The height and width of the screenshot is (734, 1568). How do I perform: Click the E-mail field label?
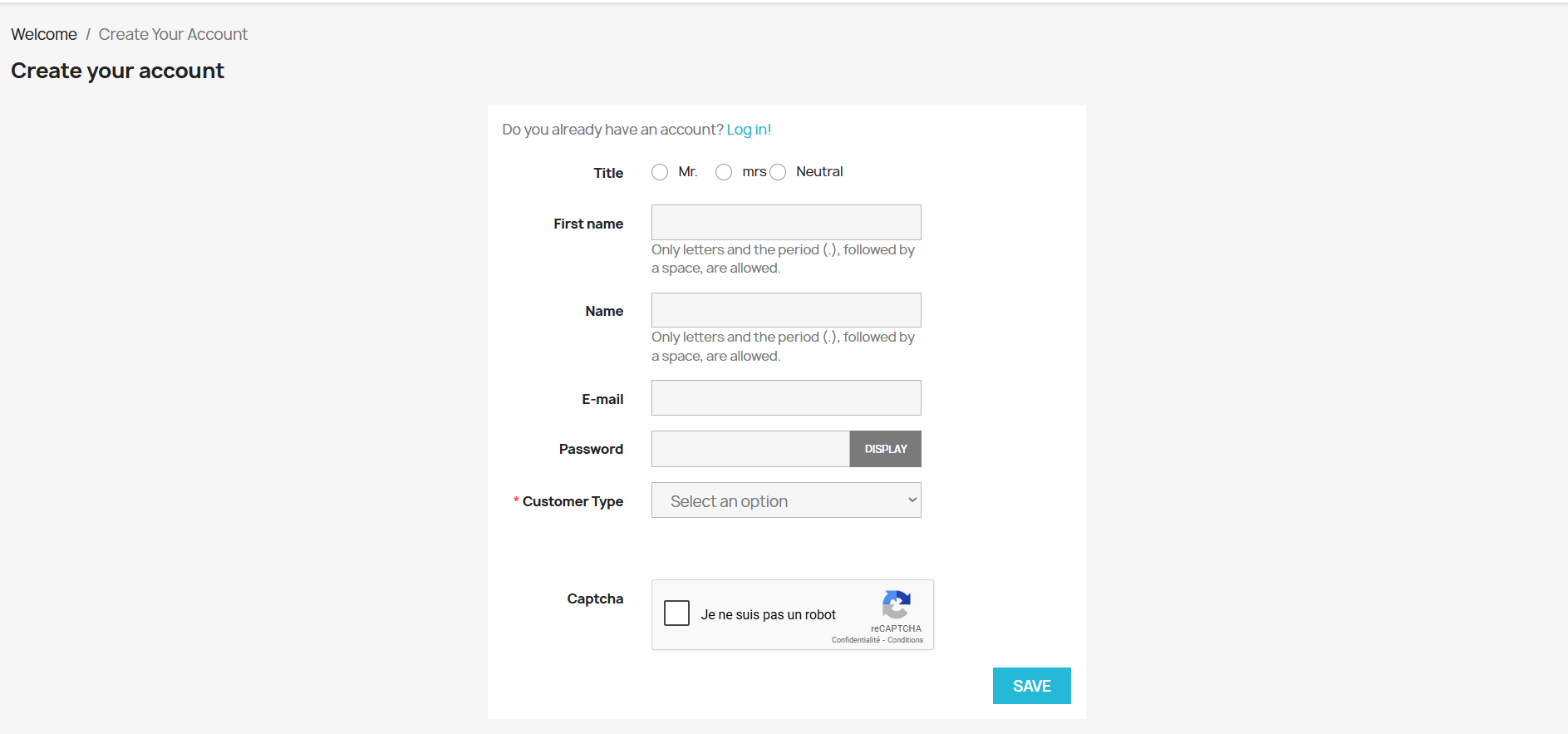(602, 399)
